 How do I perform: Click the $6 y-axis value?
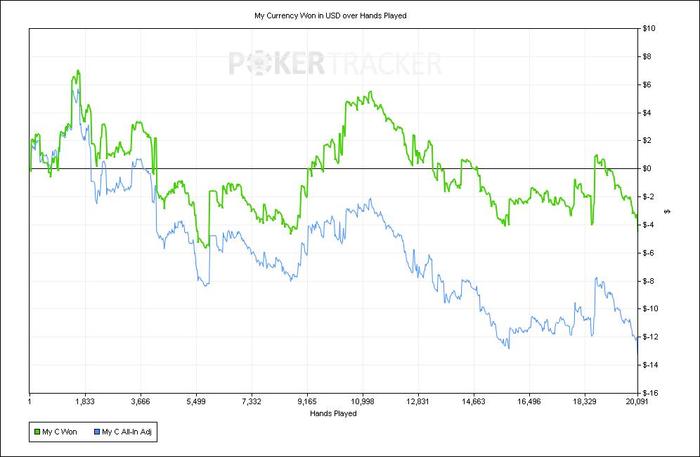pos(647,85)
